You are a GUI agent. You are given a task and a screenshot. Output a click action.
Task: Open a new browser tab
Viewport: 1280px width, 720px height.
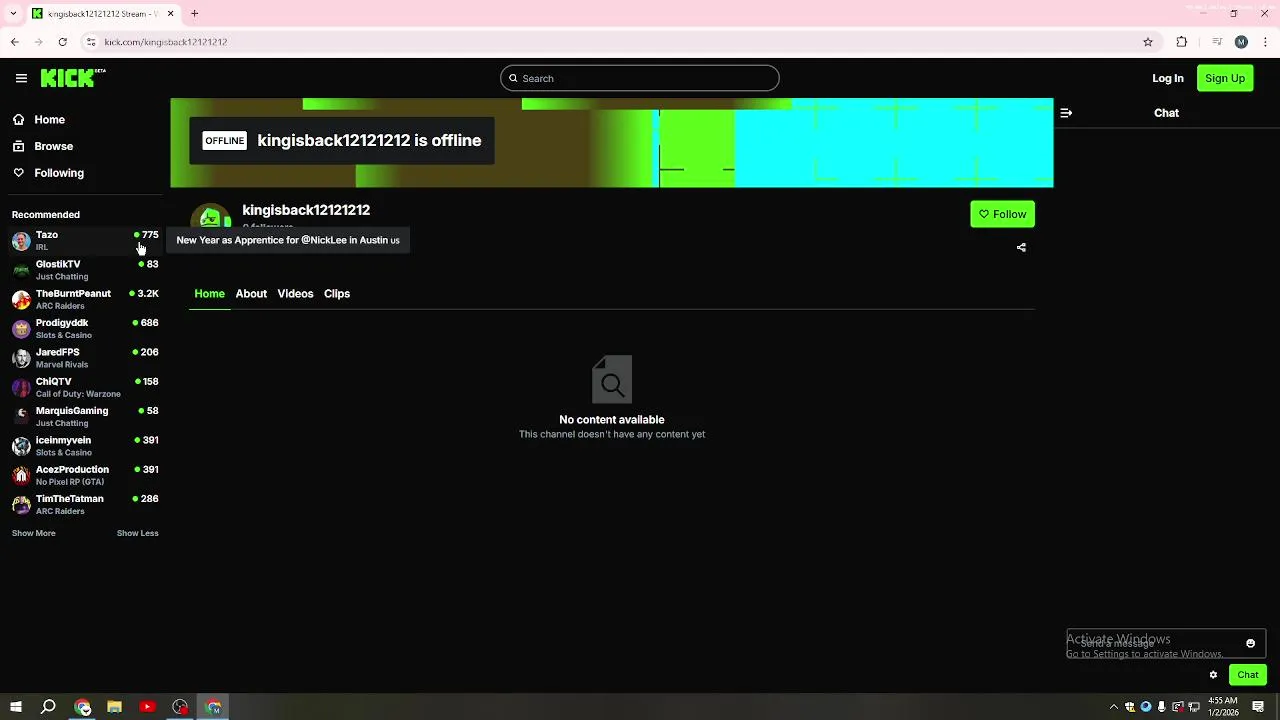(x=194, y=14)
